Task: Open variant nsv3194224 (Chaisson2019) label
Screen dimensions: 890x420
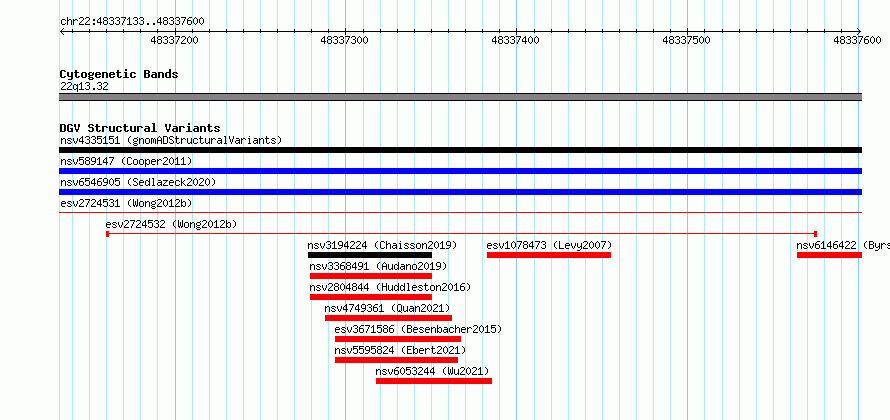Action: tap(382, 245)
